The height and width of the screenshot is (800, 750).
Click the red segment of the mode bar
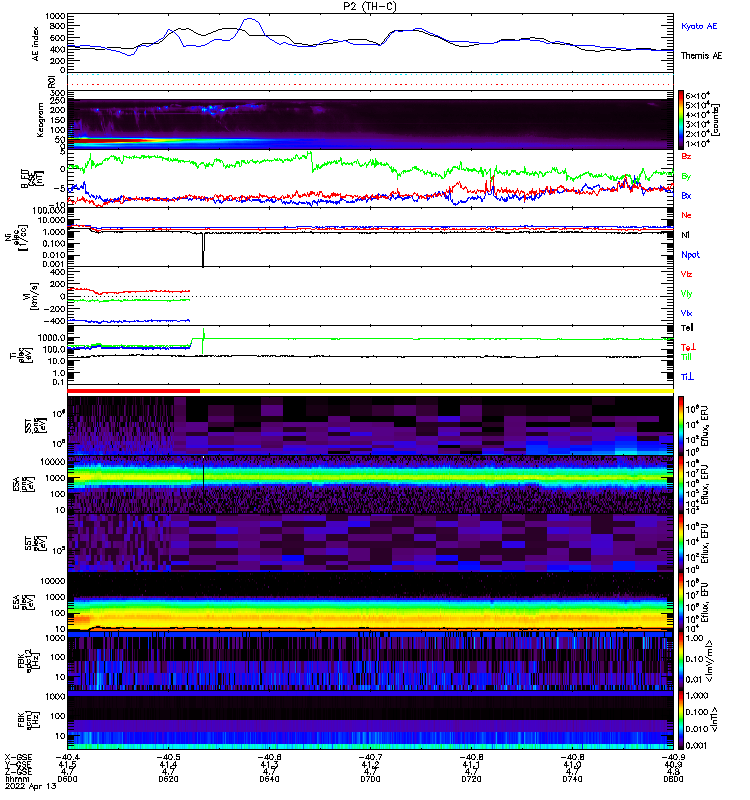tap(134, 391)
